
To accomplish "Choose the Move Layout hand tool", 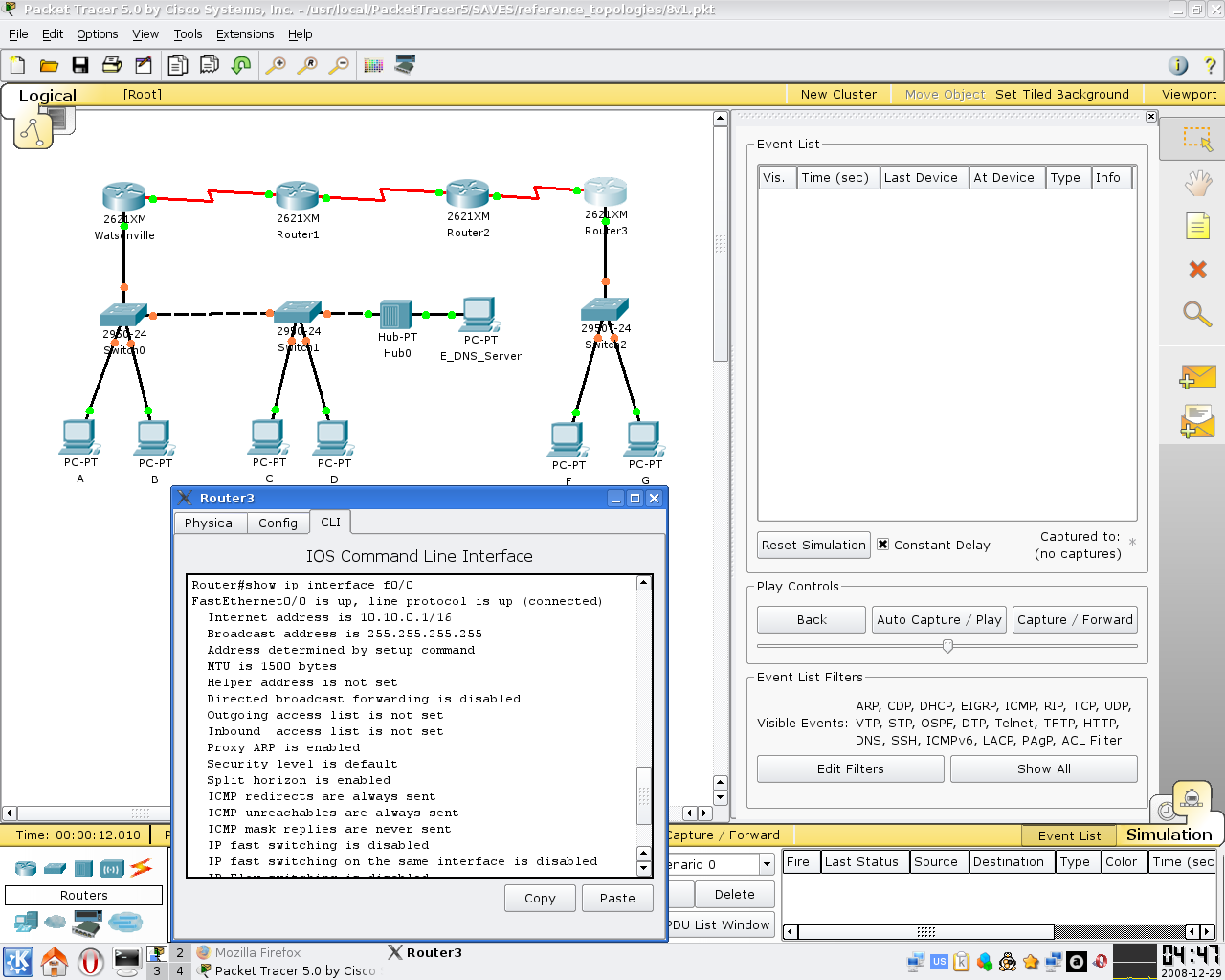I will click(x=1197, y=182).
